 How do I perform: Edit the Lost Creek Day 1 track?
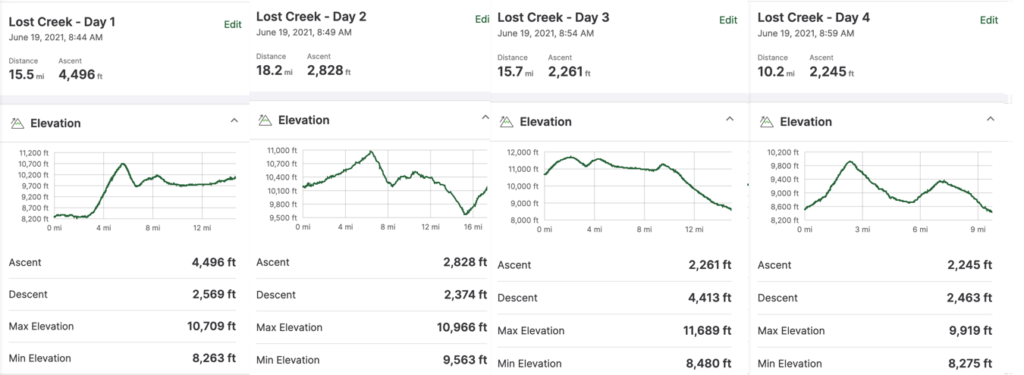(x=232, y=25)
